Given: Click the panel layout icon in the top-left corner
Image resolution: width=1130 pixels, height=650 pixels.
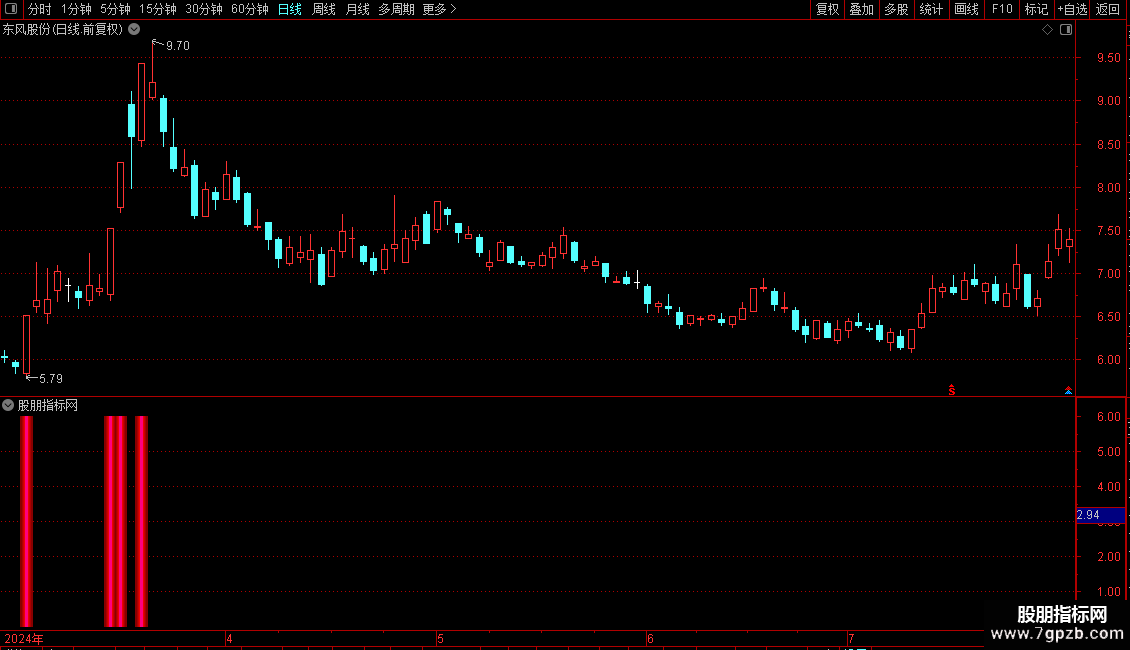Looking at the screenshot, I should coord(11,9).
